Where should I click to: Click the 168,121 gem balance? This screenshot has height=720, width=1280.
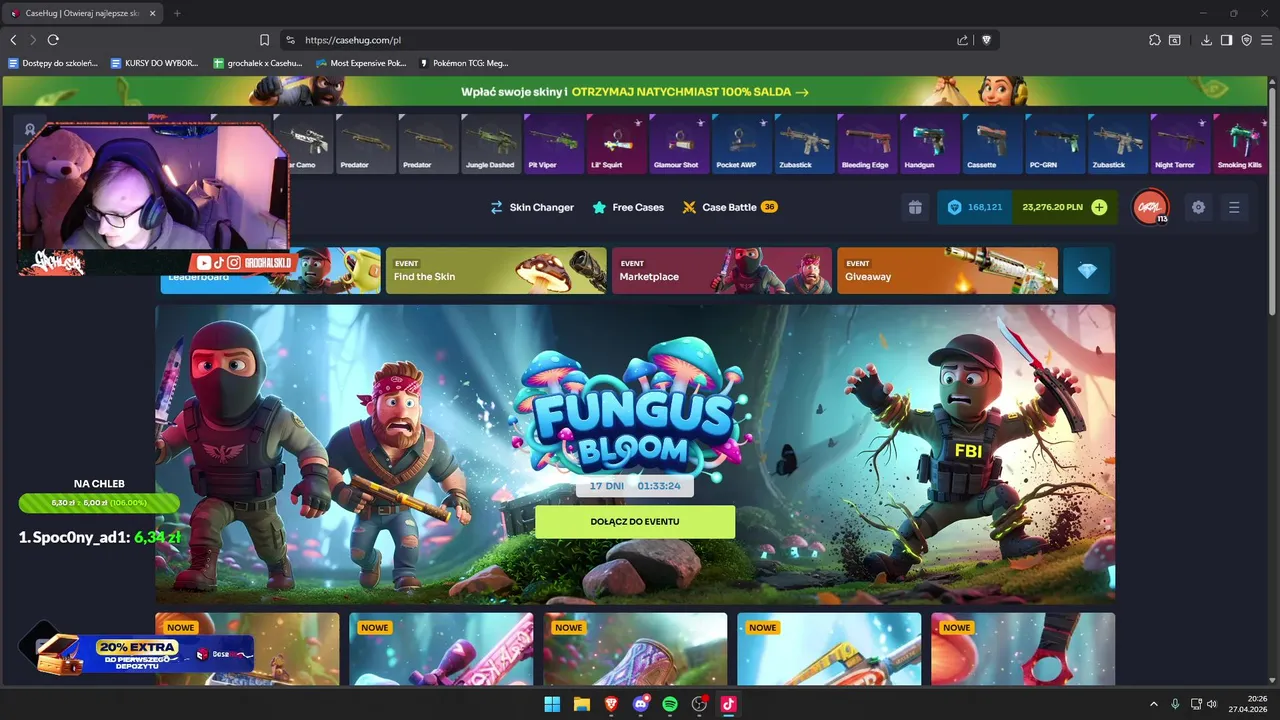pos(975,207)
